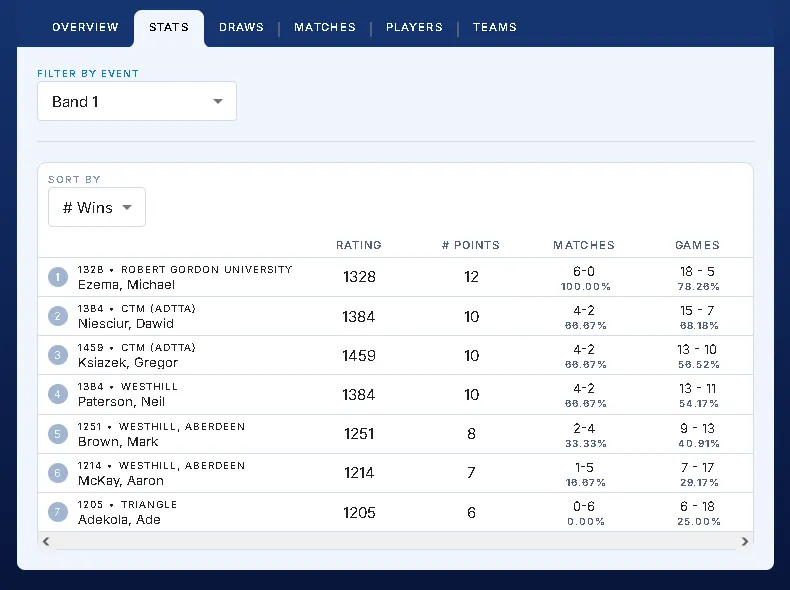This screenshot has width=790, height=590.
Task: Click the 7 - 17 games record
Action: [697, 467]
